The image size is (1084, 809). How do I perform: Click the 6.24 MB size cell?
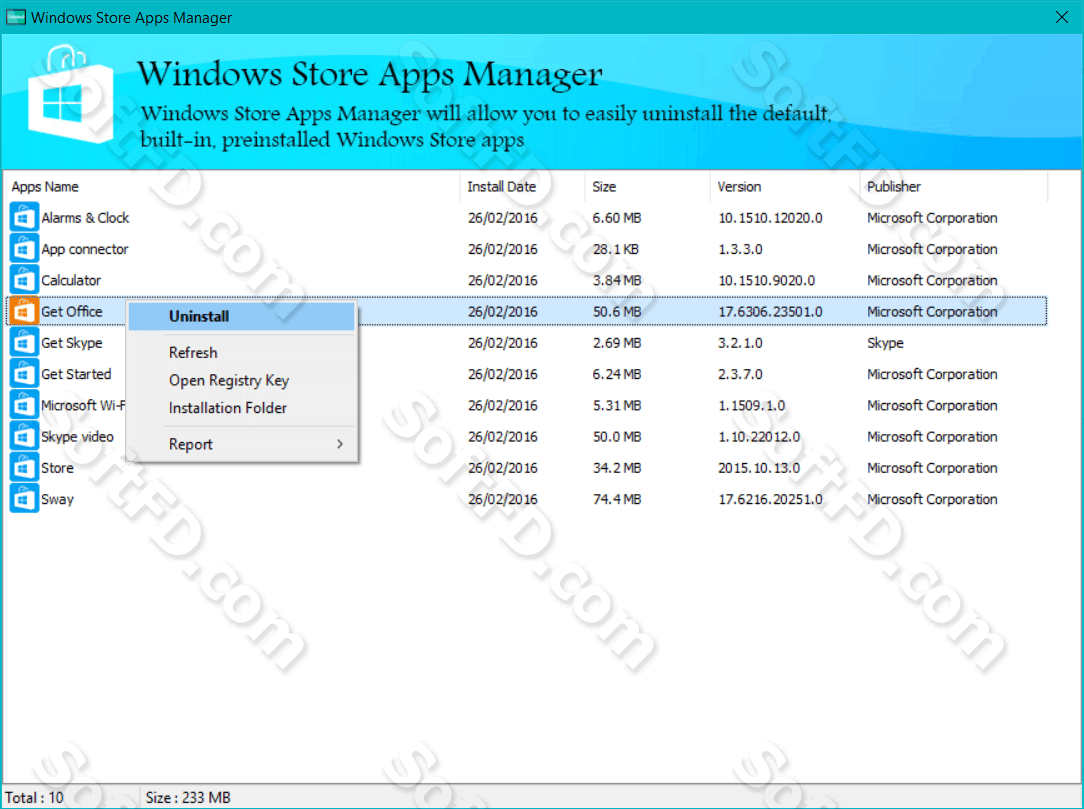[x=617, y=374]
